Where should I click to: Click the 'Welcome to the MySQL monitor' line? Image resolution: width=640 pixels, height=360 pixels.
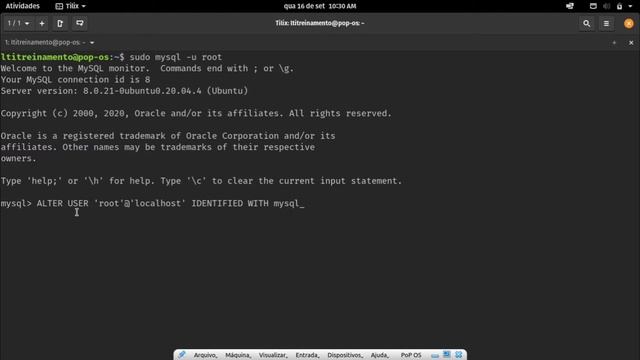[x=147, y=69]
